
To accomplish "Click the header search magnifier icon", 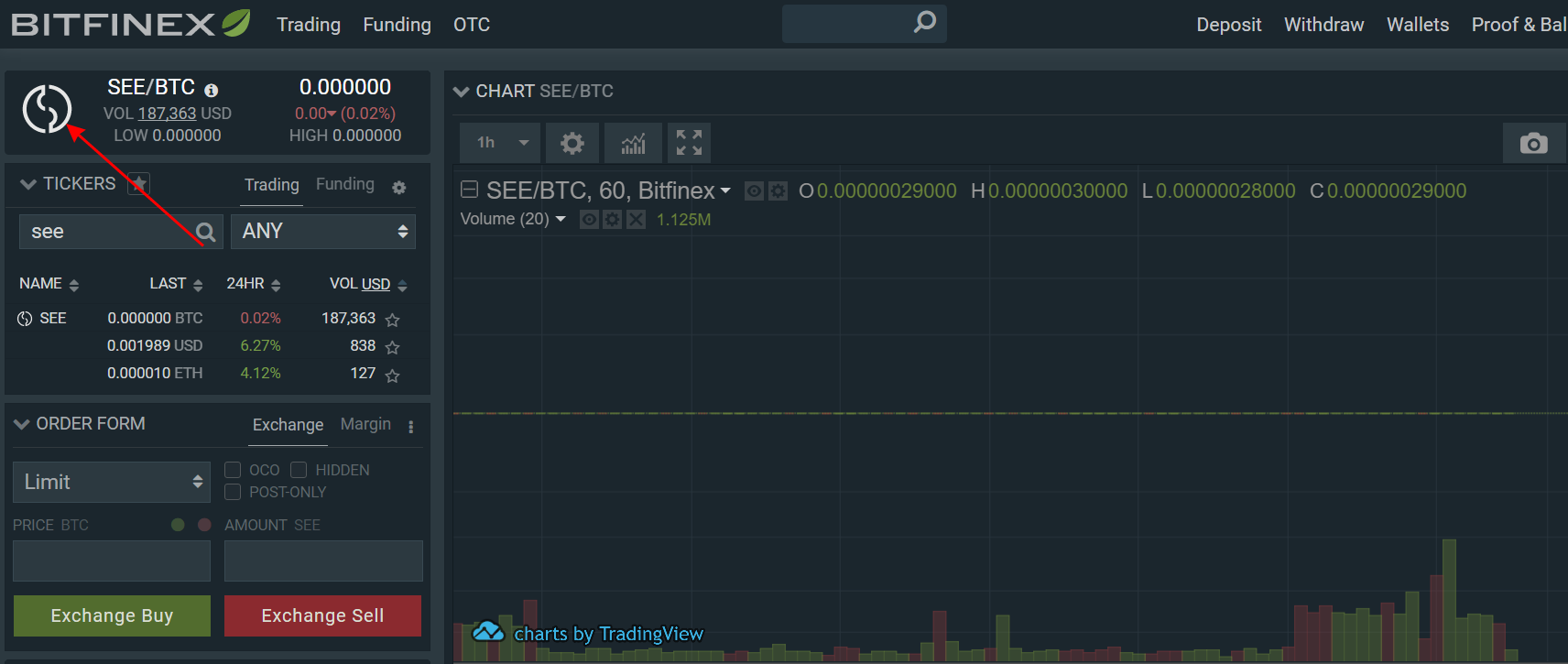I will 925,22.
